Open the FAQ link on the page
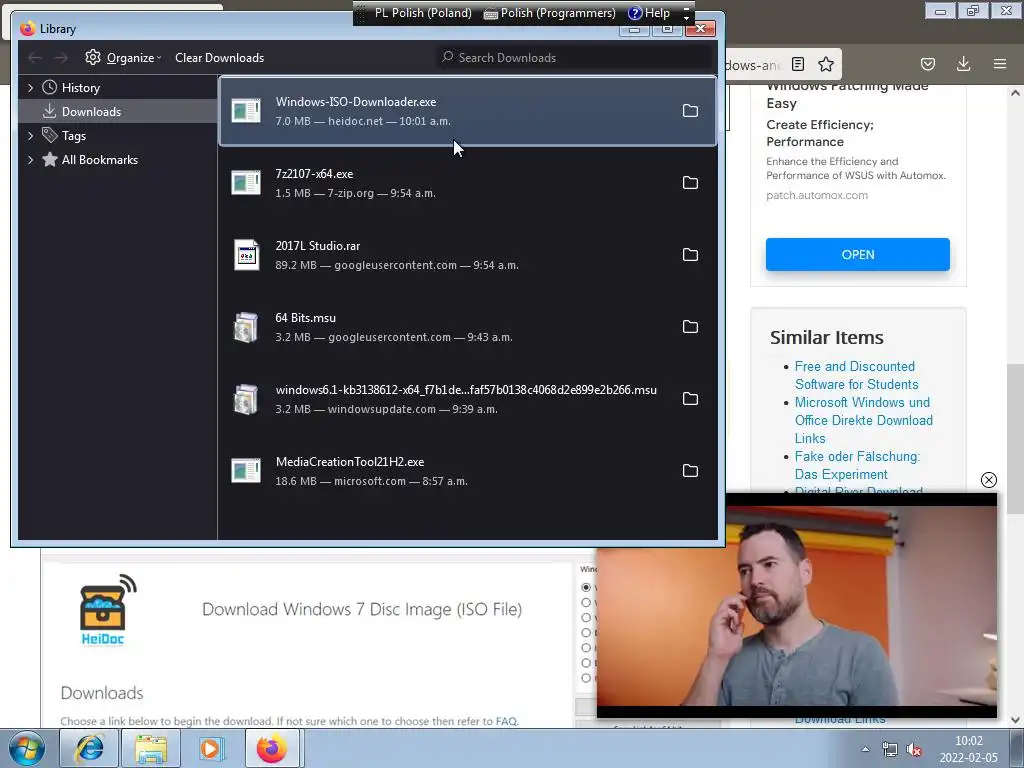The width and height of the screenshot is (1024, 768). pos(506,722)
